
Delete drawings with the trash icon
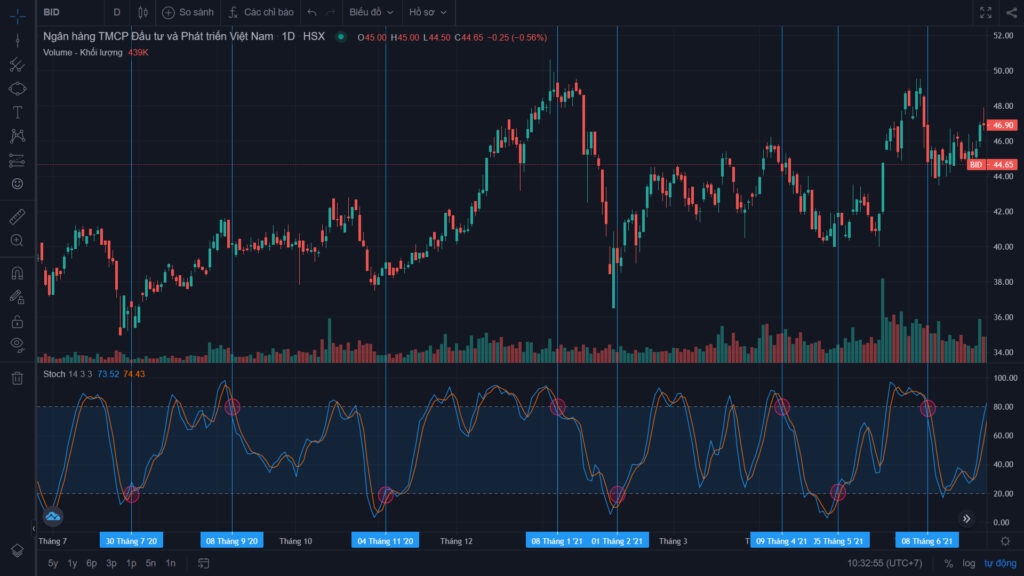coord(18,377)
